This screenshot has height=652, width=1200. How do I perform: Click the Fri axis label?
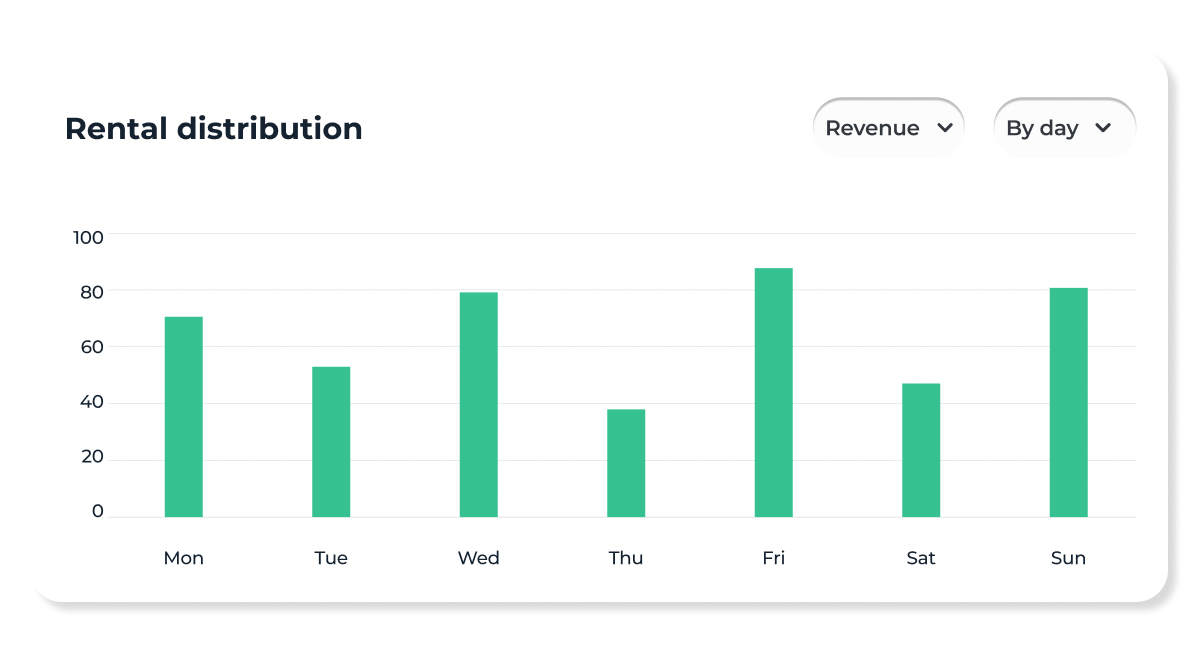coord(773,557)
